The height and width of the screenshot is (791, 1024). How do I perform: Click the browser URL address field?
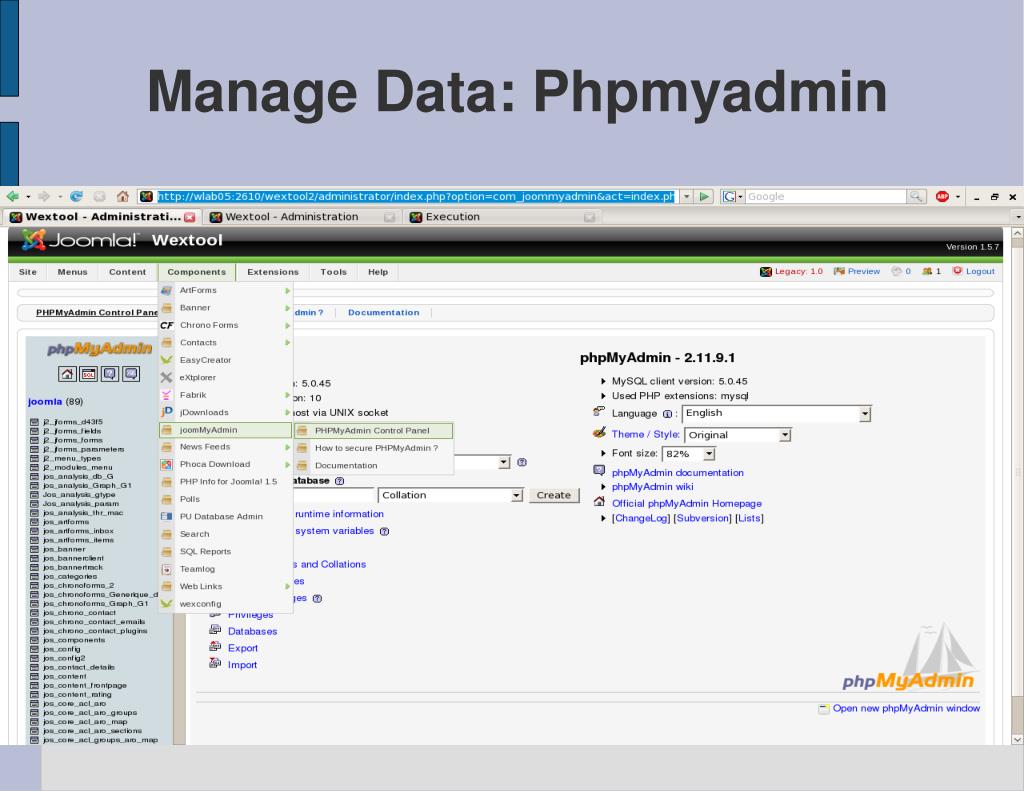(x=415, y=196)
